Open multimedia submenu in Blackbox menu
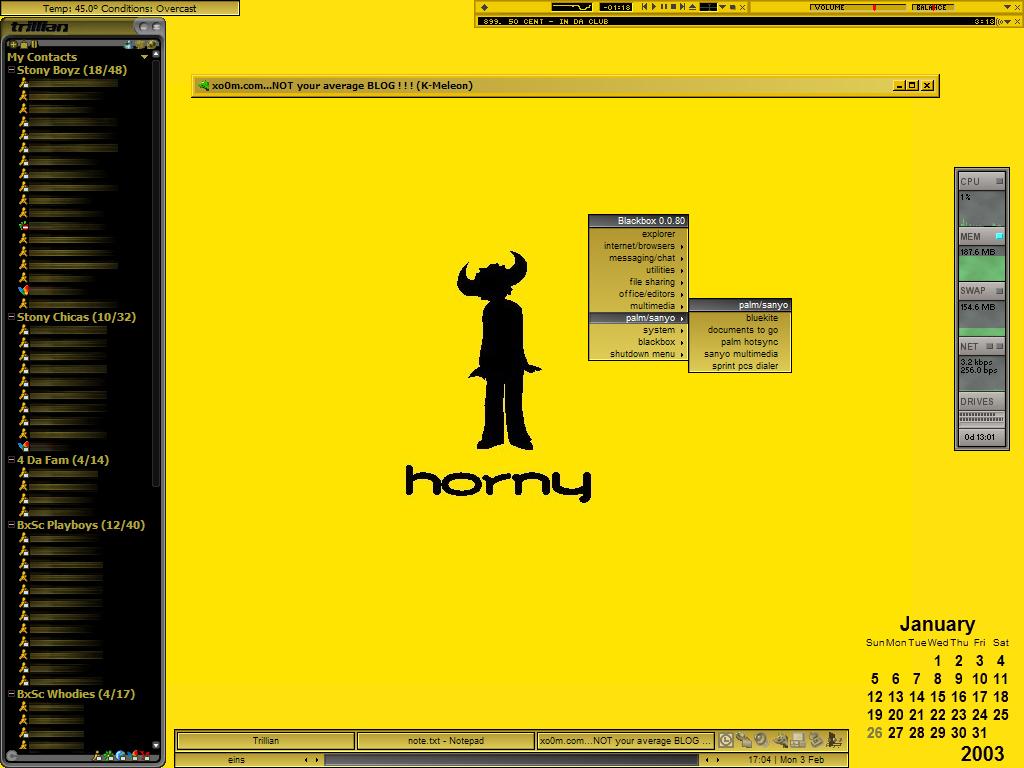The width and height of the screenshot is (1024, 768). tap(638, 306)
